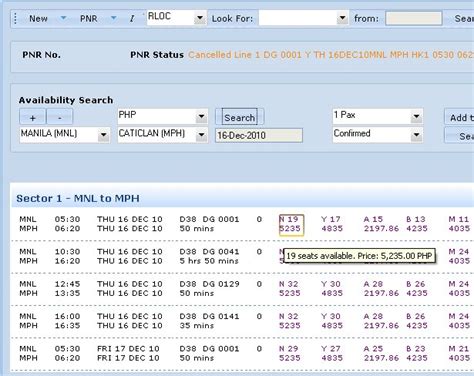
Task: Open the 1 Pax passenger dropdown
Action: coord(416,116)
